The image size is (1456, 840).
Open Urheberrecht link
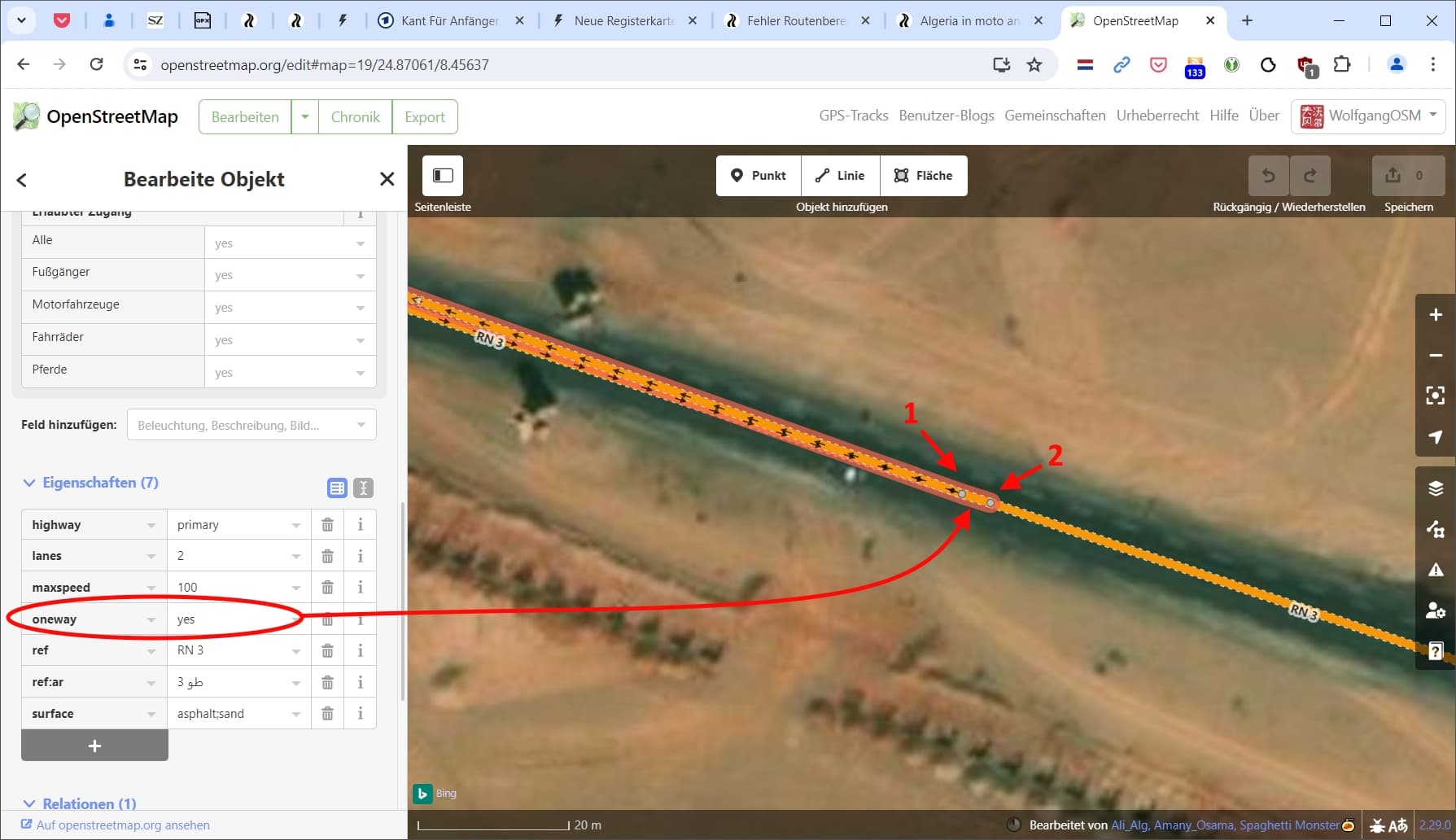coord(1157,116)
